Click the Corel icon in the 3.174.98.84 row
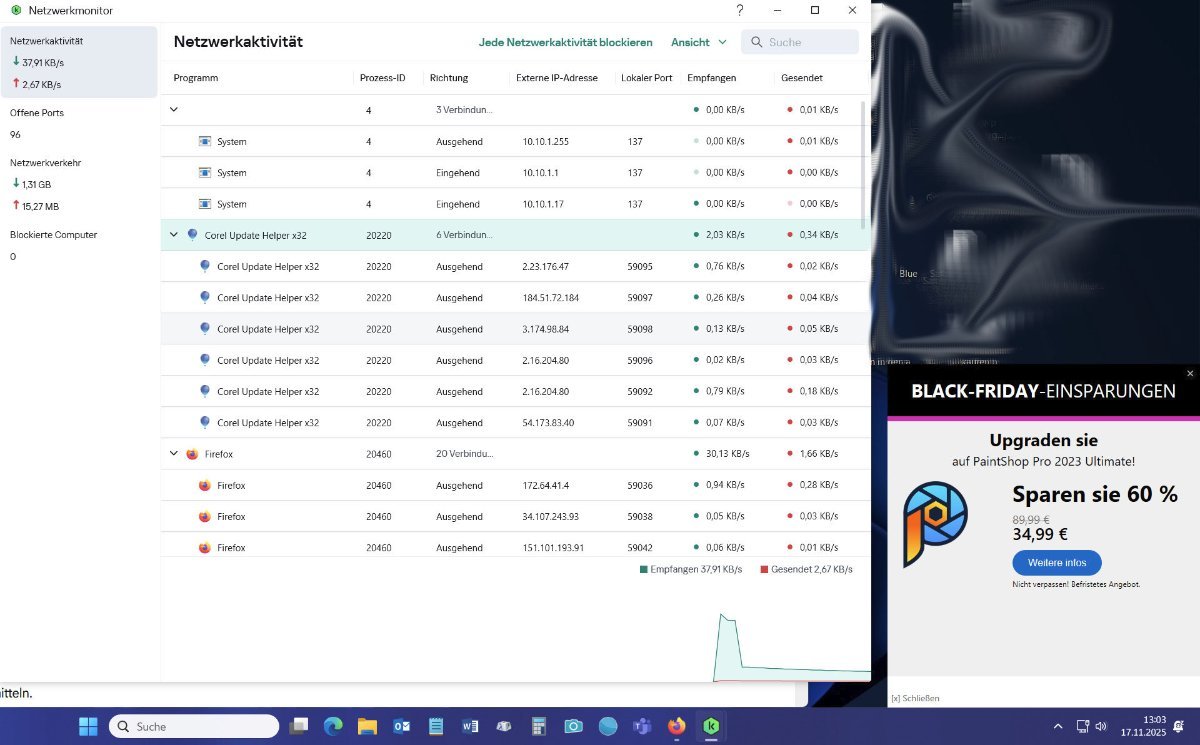This screenshot has width=1200, height=745. [x=205, y=328]
